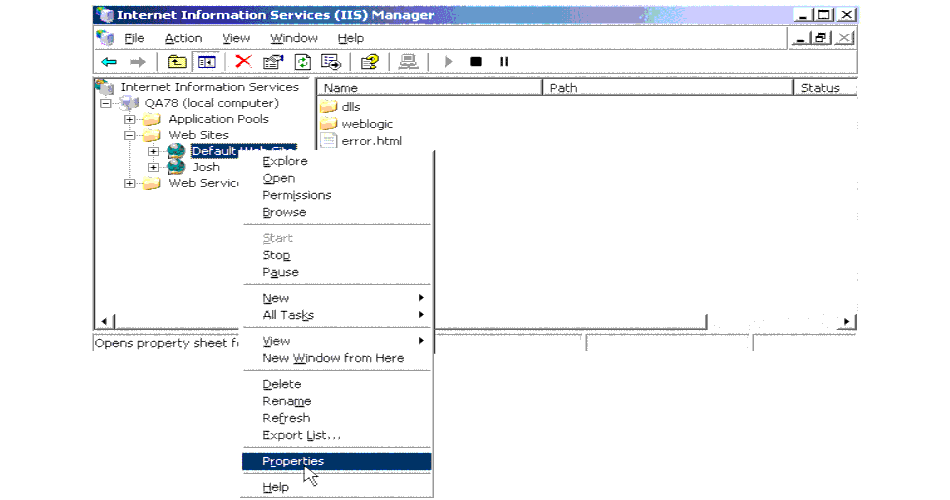Sort by the Status column header

826,88
